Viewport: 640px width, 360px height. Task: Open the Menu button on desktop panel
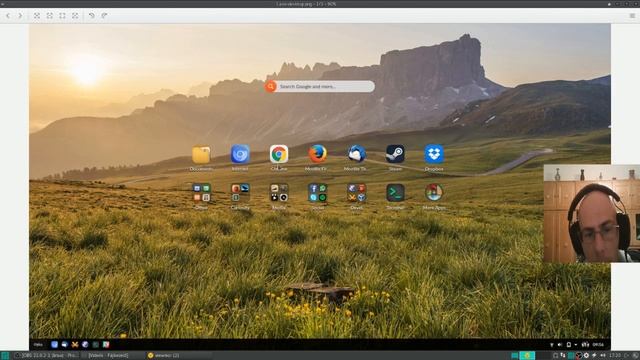point(38,344)
